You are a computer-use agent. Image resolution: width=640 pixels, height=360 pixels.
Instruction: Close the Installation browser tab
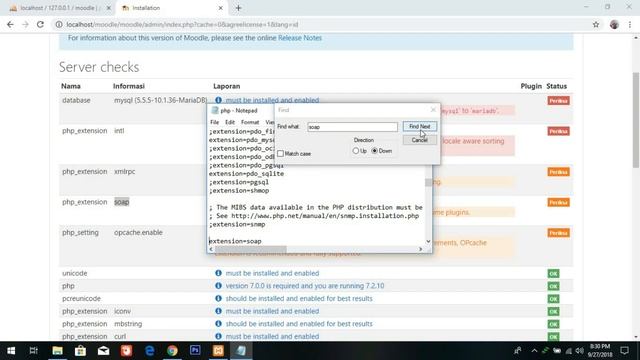point(220,8)
